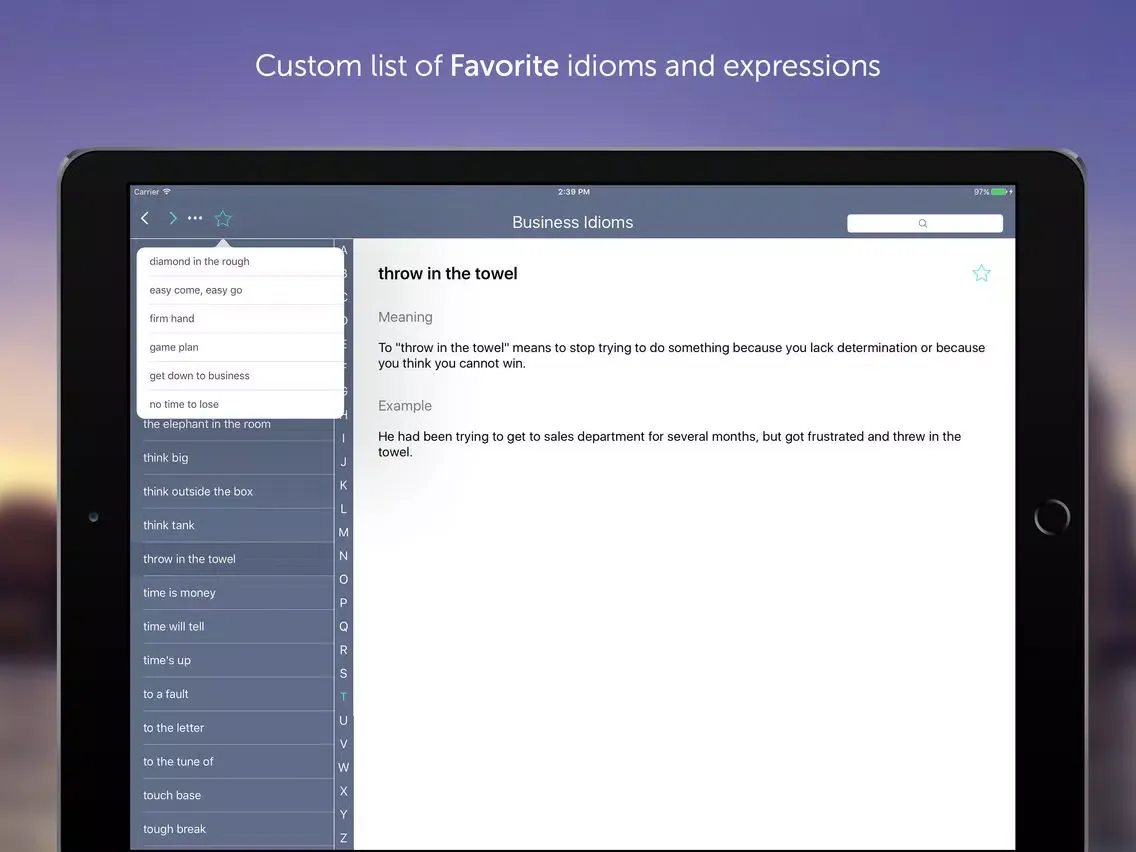
Task: Jump to letter N in index
Action: tap(343, 556)
